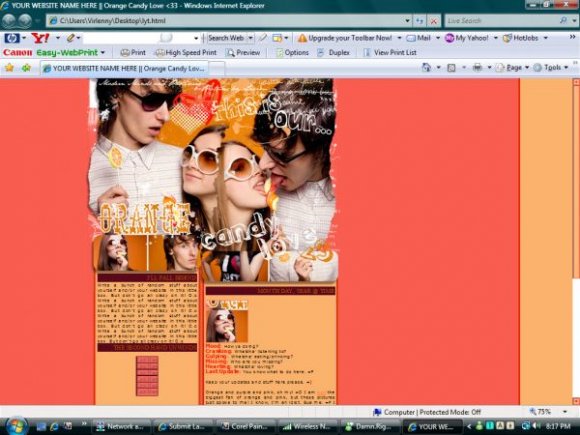Switch to the Damn.Rig... taskbar window

pyautogui.click(x=370, y=426)
